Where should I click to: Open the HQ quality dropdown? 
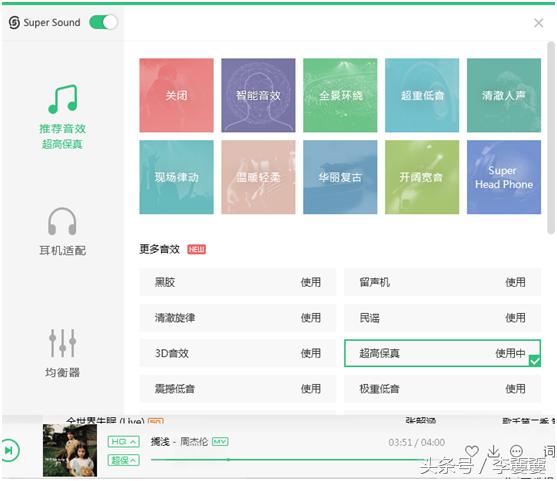point(123,442)
